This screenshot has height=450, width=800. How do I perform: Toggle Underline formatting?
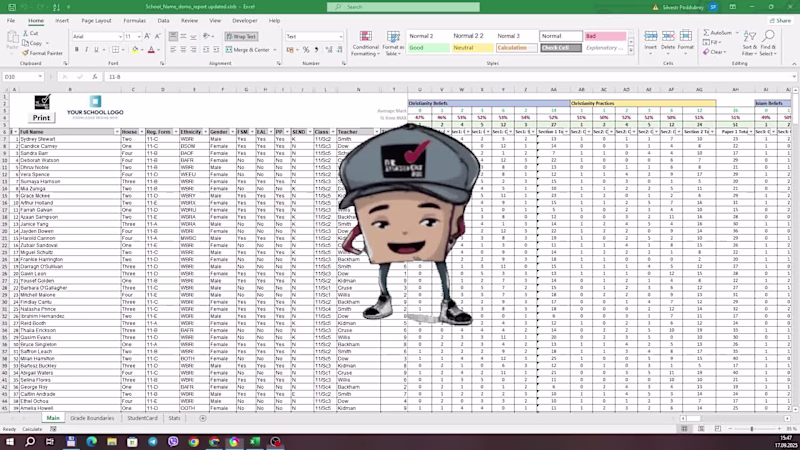click(x=96, y=49)
